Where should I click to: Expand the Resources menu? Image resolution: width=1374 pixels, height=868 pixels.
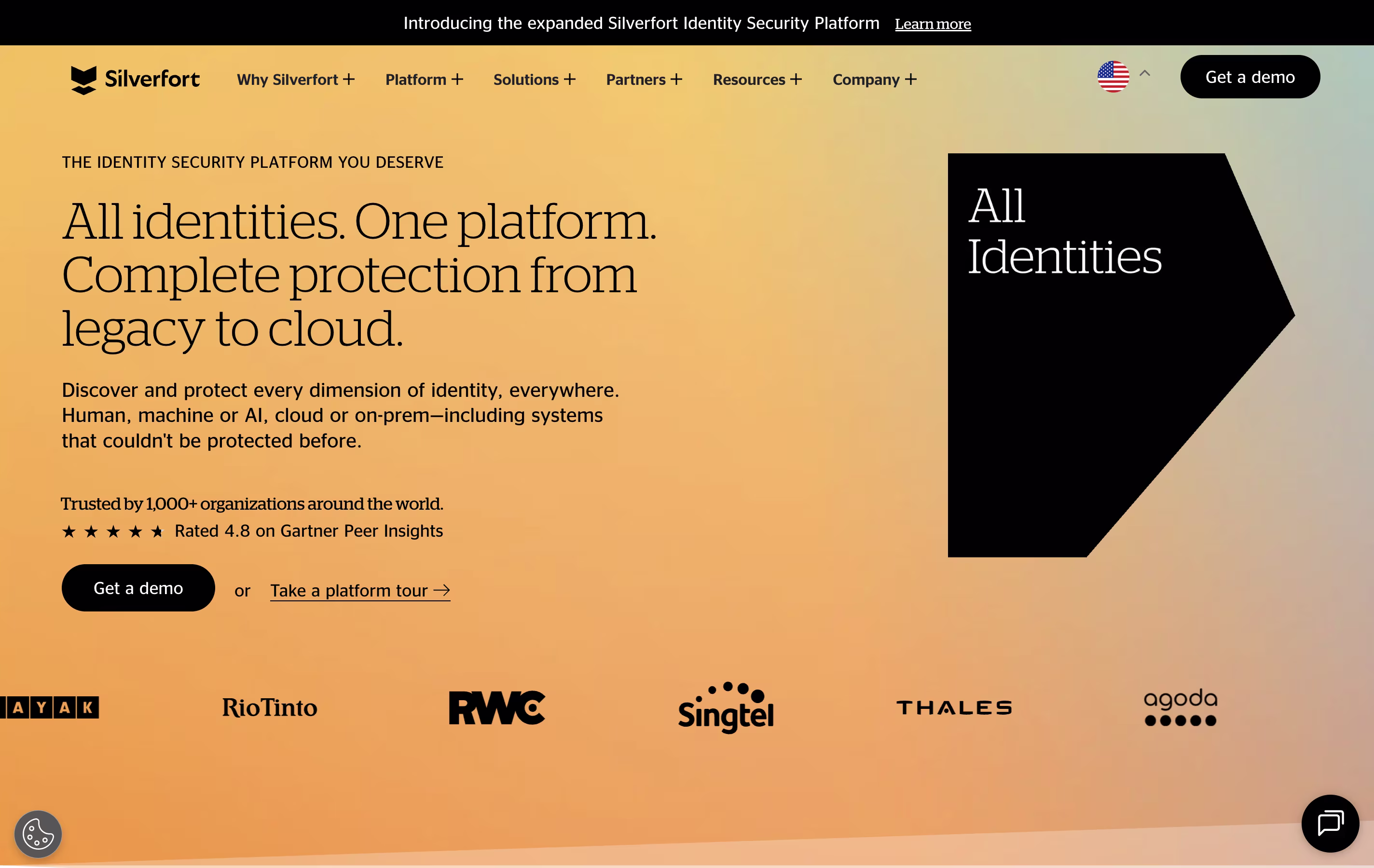click(x=757, y=79)
